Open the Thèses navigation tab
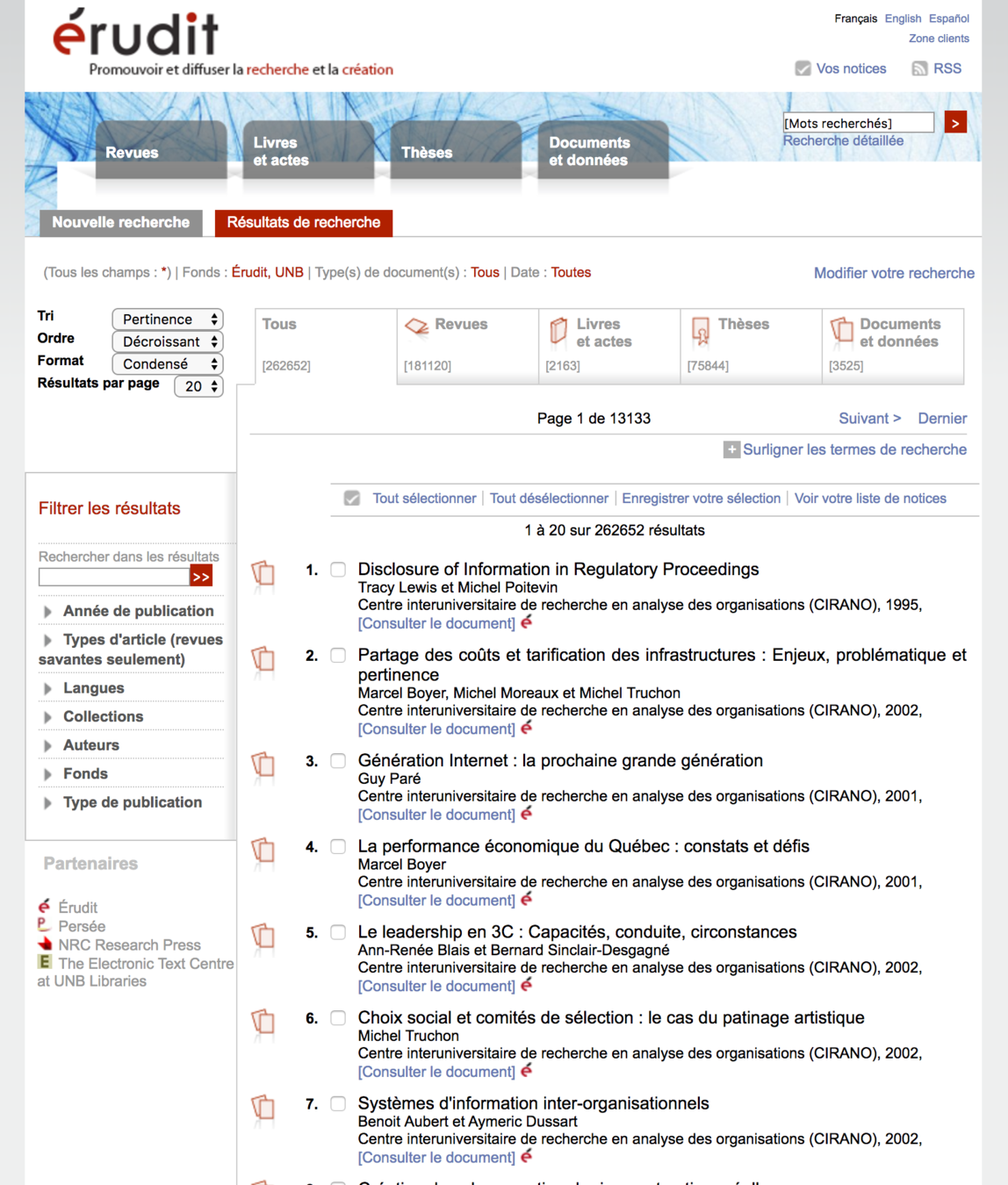Viewport: 1008px width, 1185px height. coord(457,151)
